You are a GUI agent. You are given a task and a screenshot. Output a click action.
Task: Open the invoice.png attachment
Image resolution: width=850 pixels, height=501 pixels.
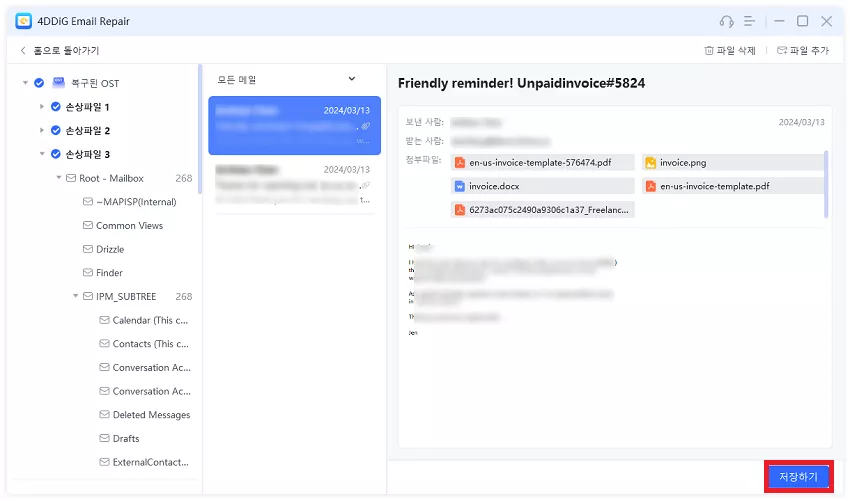coord(733,162)
